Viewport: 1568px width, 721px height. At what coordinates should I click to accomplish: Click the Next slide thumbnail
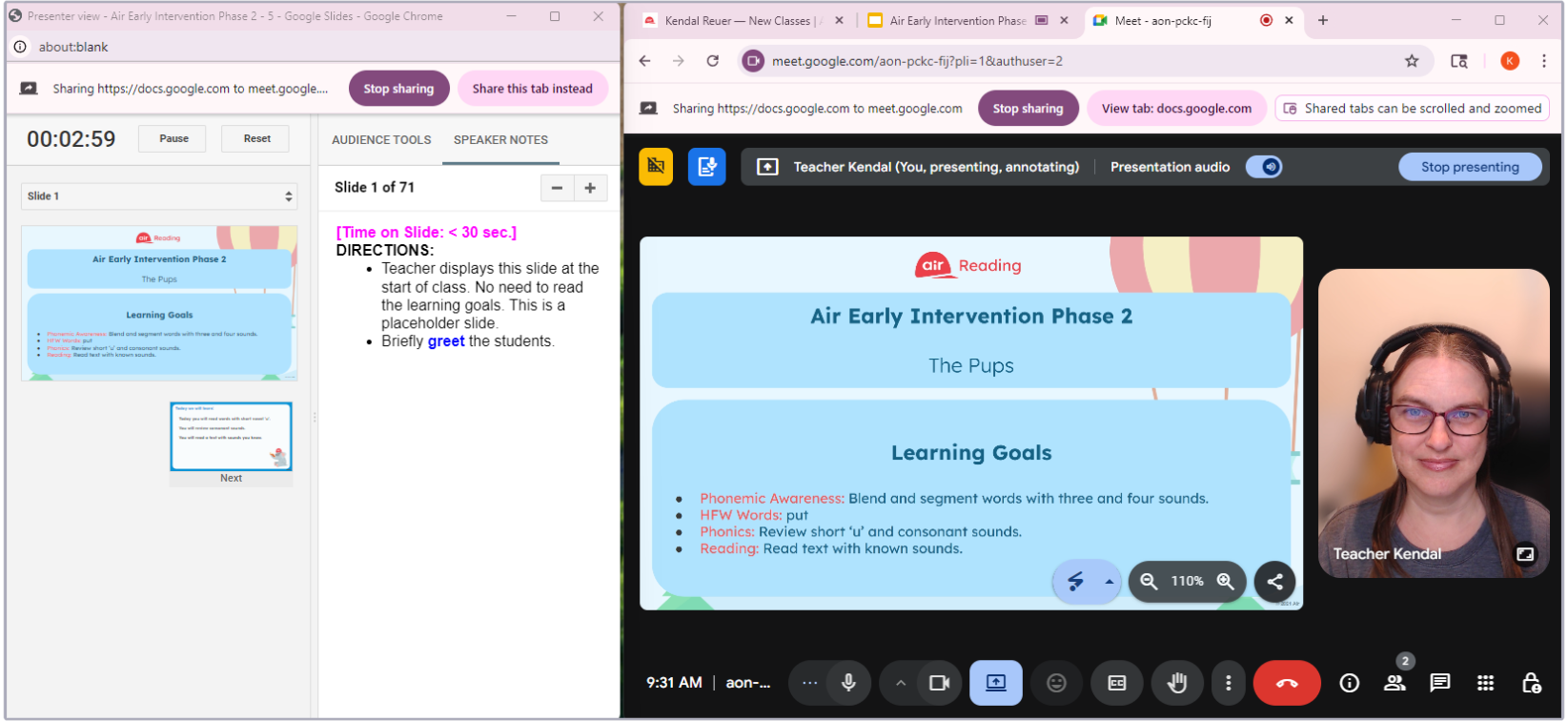point(231,437)
